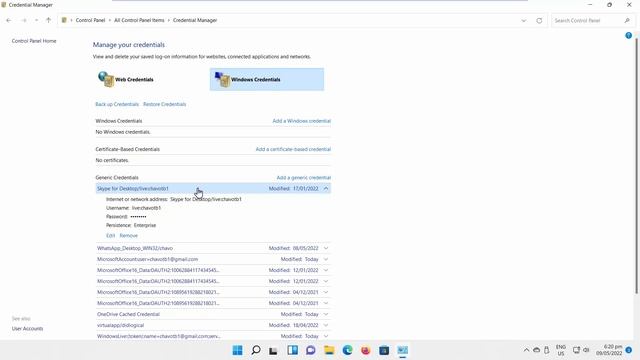Add a certificate-based credential
The width and height of the screenshot is (640, 360).
point(293,149)
